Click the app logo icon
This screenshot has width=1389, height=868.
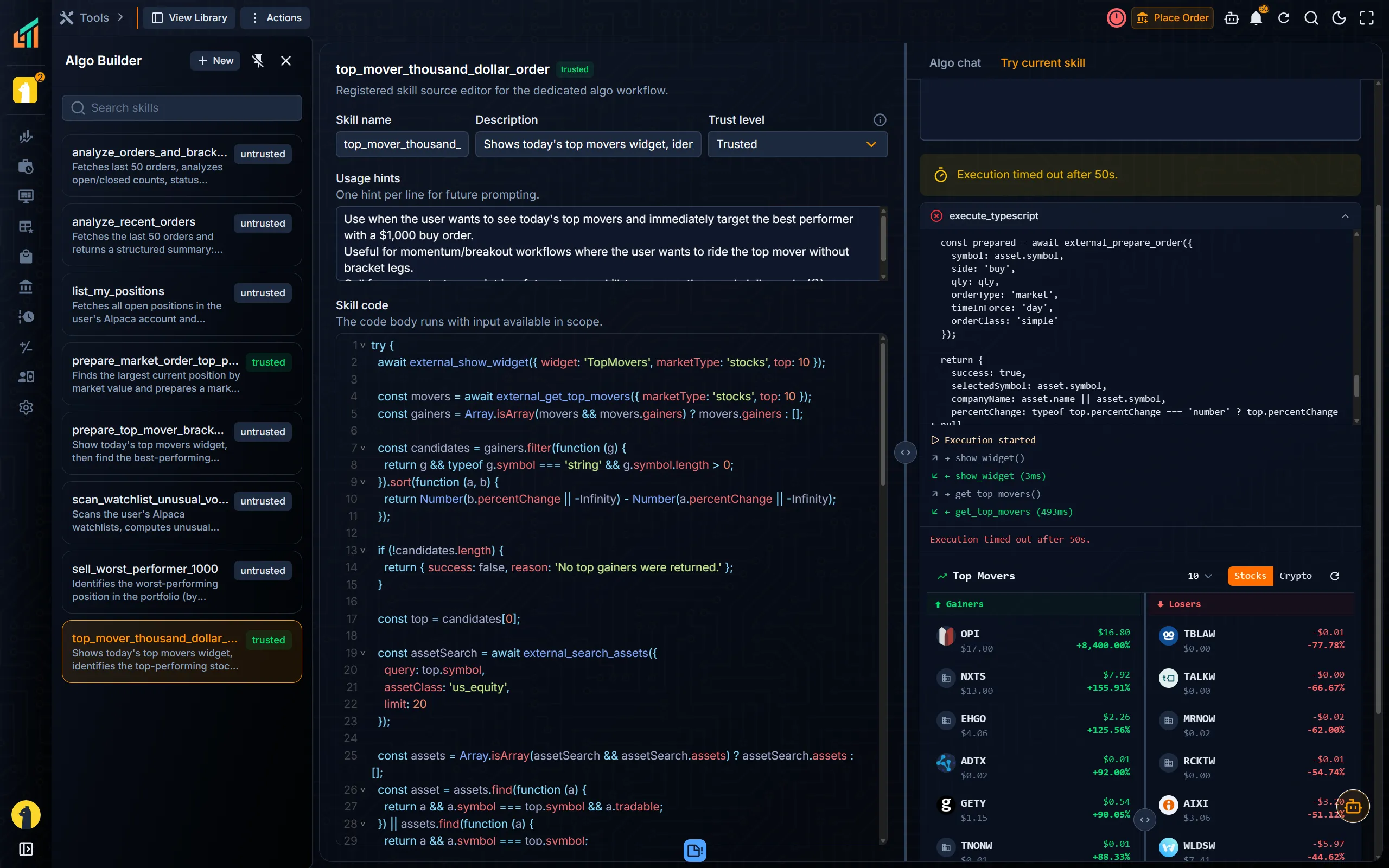coord(26,33)
